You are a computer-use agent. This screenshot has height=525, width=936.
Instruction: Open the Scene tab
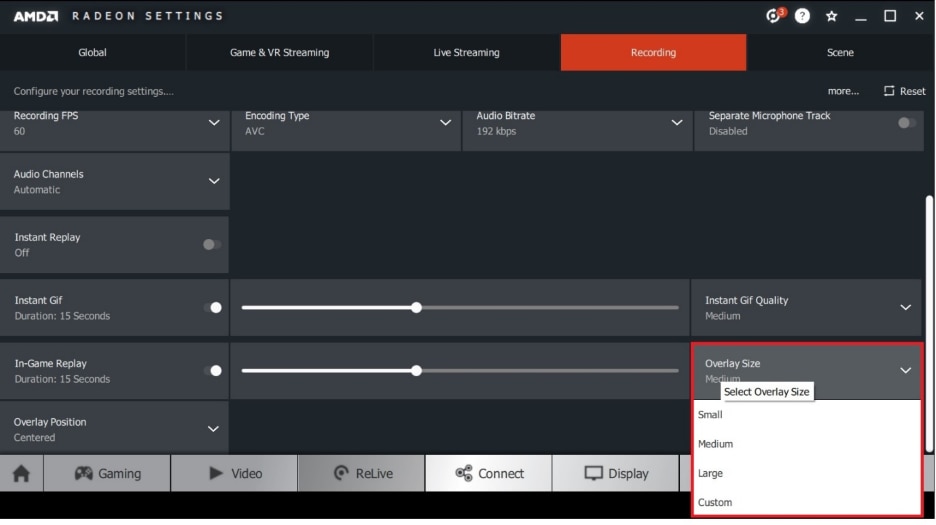[x=840, y=53]
